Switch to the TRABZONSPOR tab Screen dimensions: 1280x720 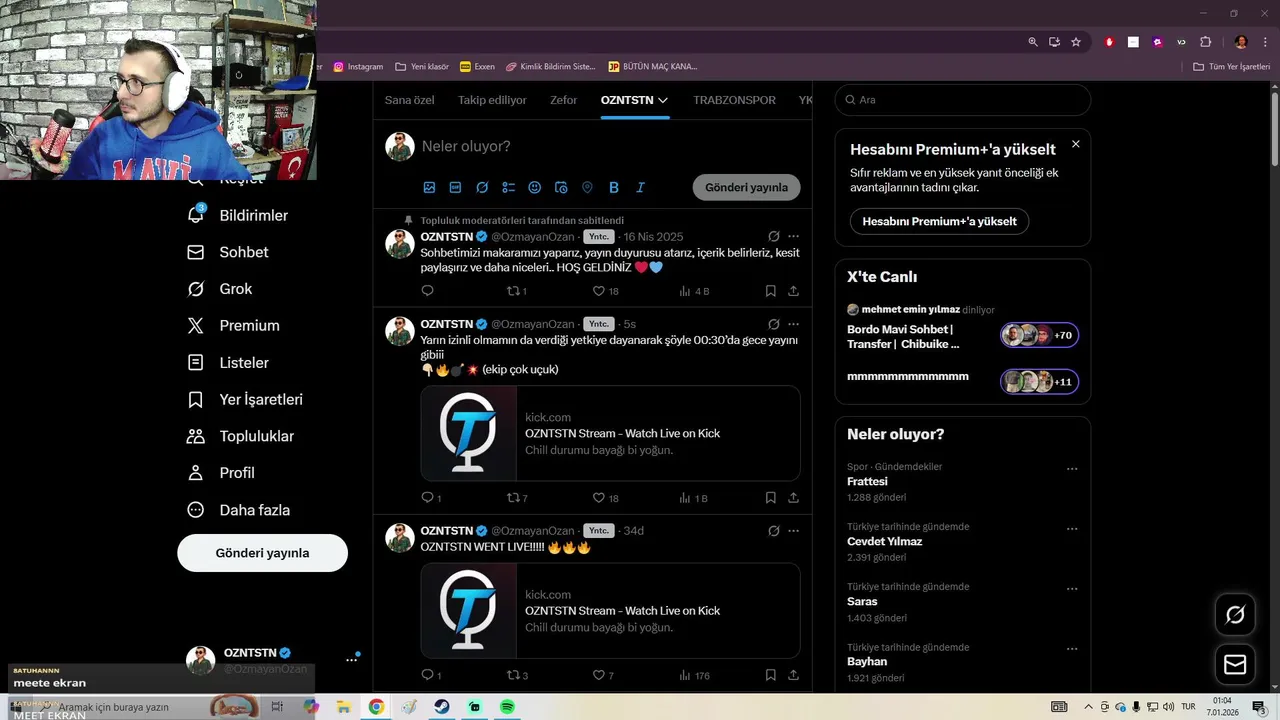734,100
